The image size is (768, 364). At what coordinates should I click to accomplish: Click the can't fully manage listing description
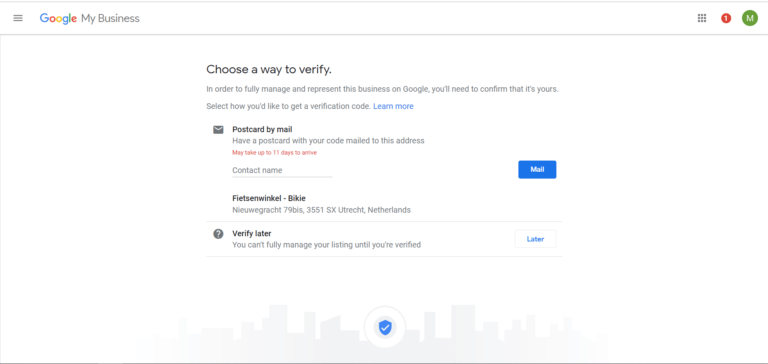coord(326,244)
